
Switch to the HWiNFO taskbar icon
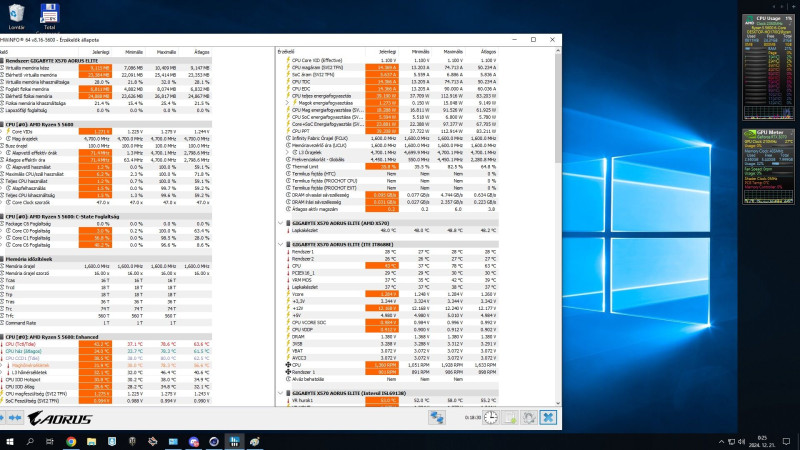pyautogui.click(x=234, y=441)
